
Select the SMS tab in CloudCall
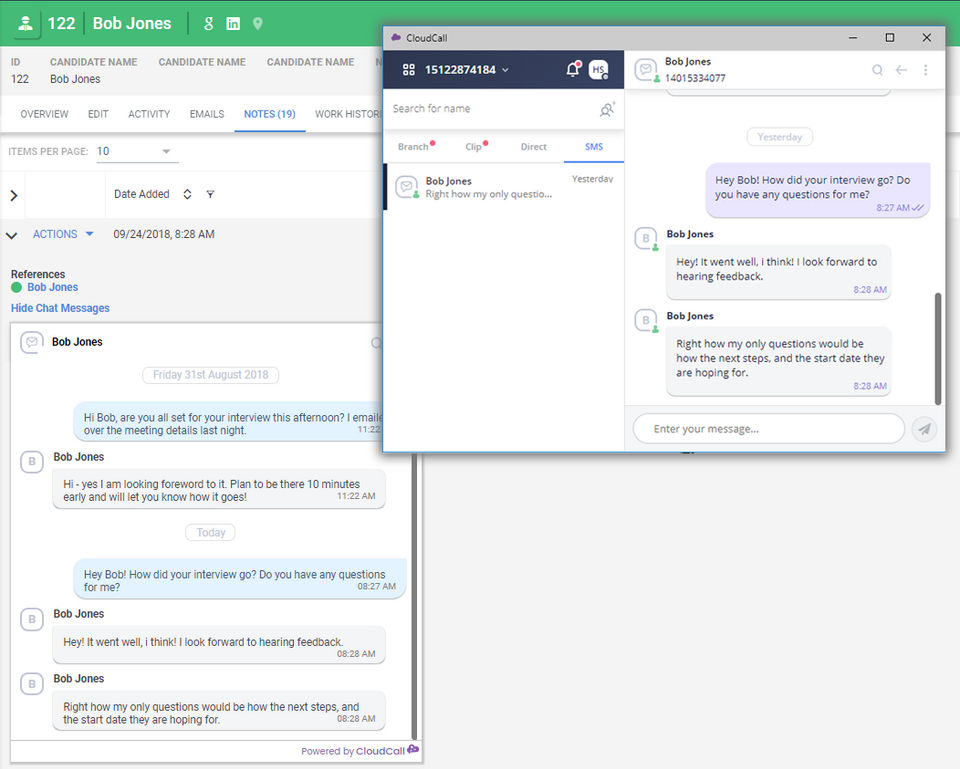(x=594, y=147)
